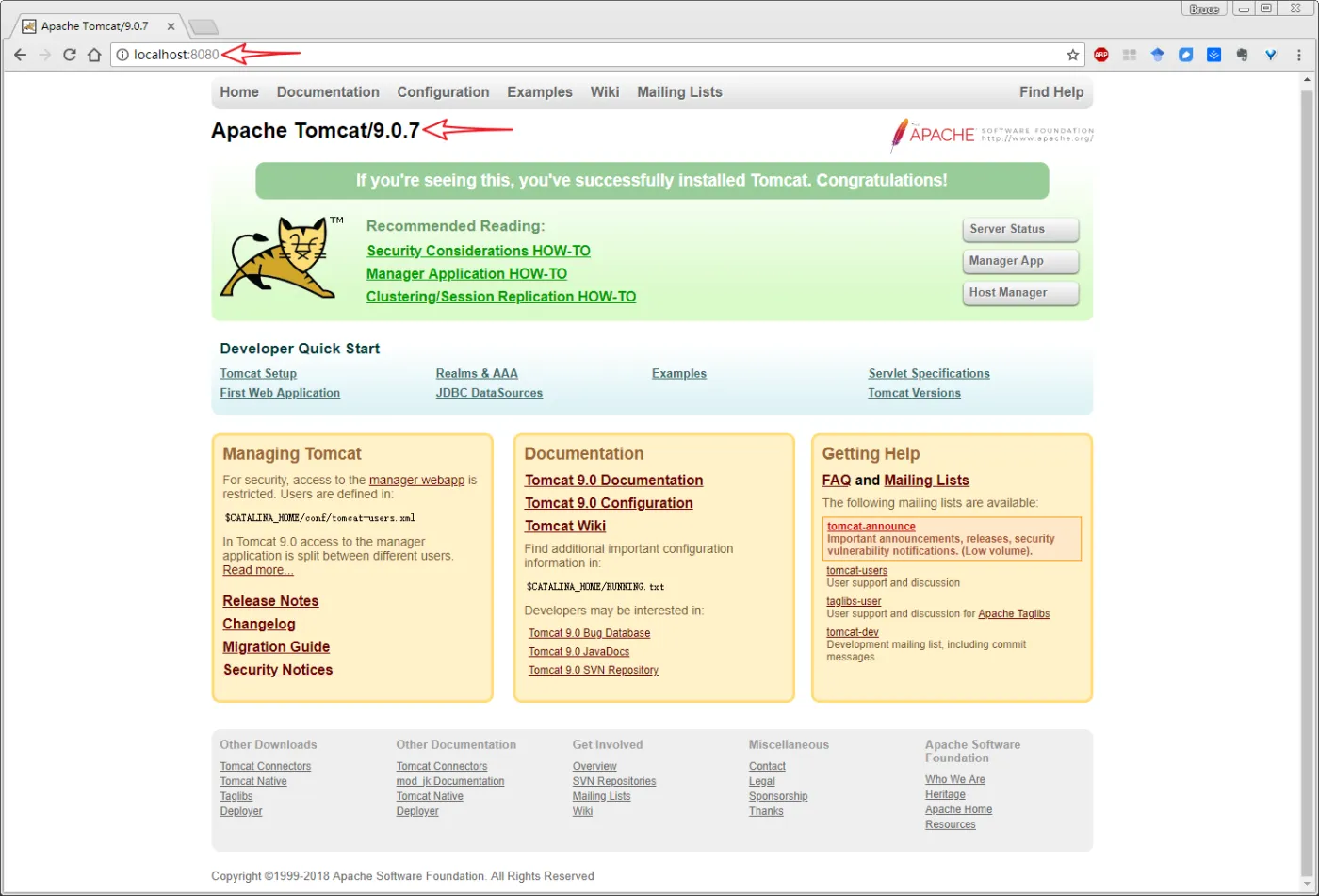
Task: Open Examples link under Developer Quick Start
Action: [679, 374]
